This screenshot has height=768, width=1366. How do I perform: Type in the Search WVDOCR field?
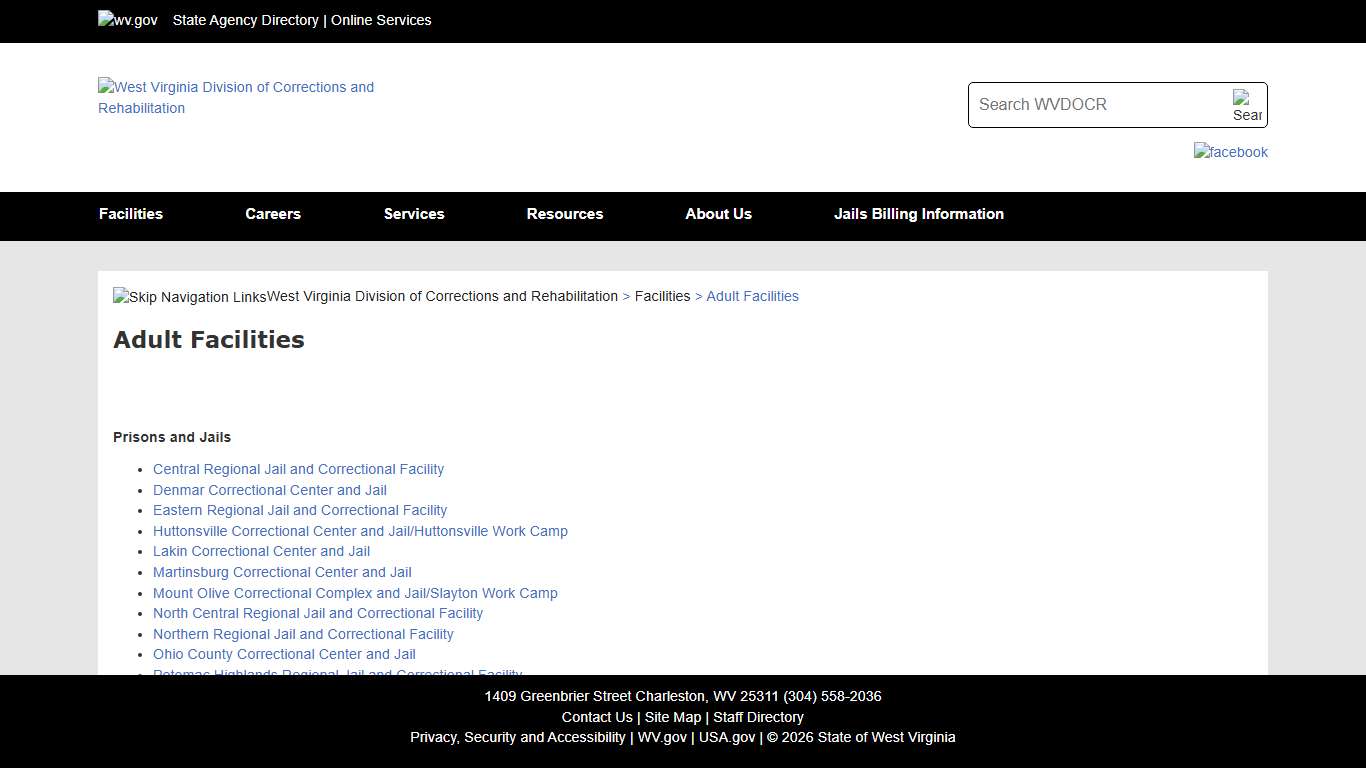pos(1098,105)
